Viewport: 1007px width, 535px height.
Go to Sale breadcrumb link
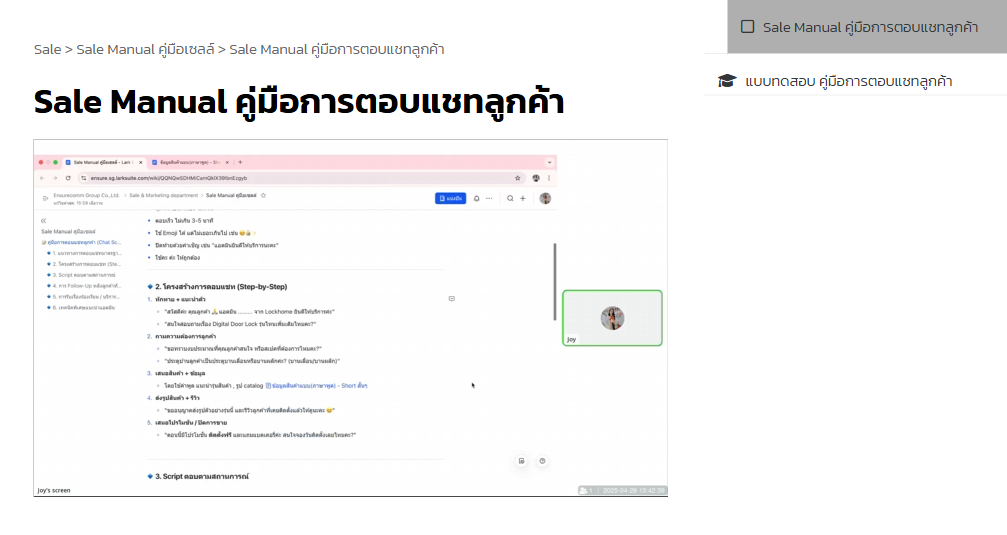point(47,49)
